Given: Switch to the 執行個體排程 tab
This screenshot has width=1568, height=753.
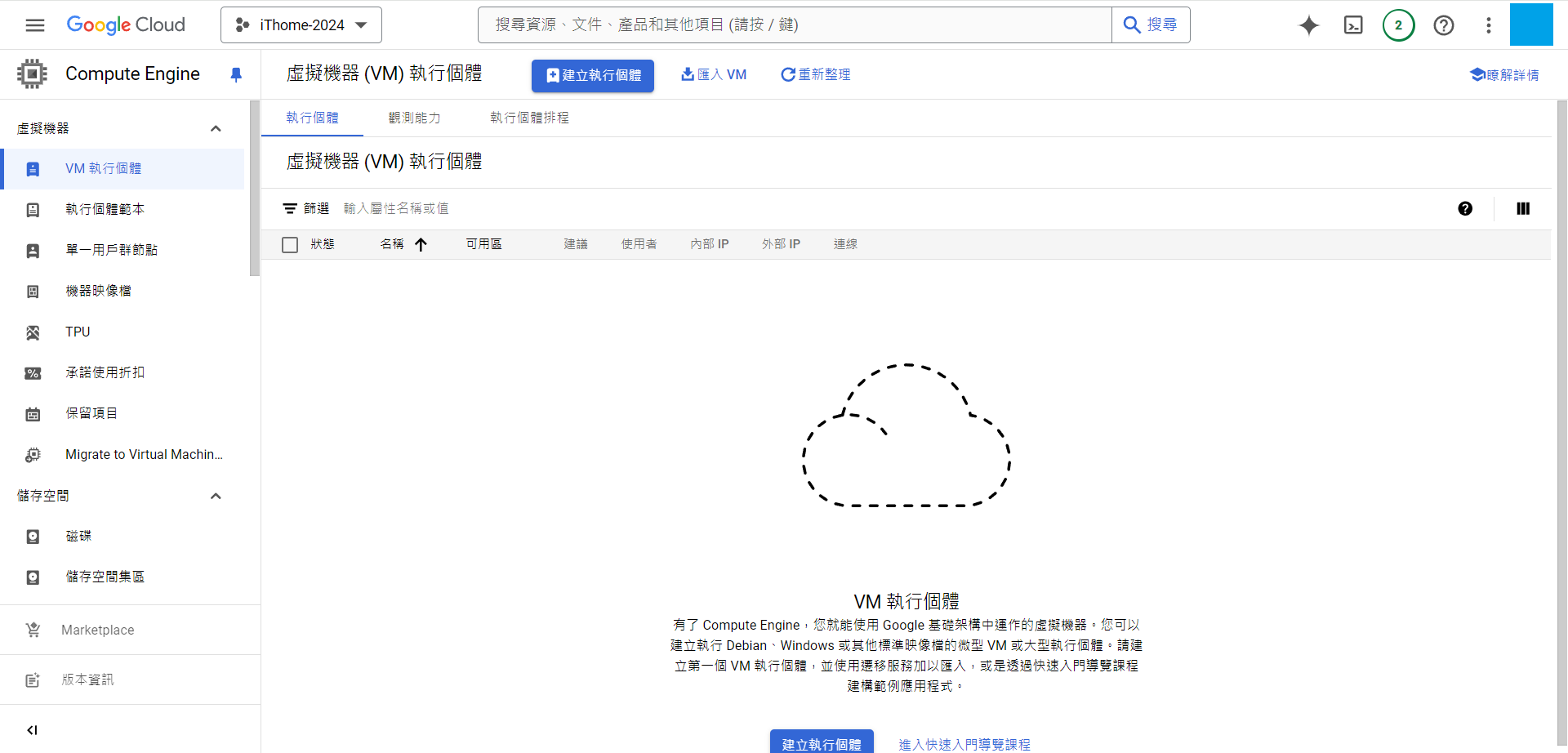Looking at the screenshot, I should click(529, 118).
